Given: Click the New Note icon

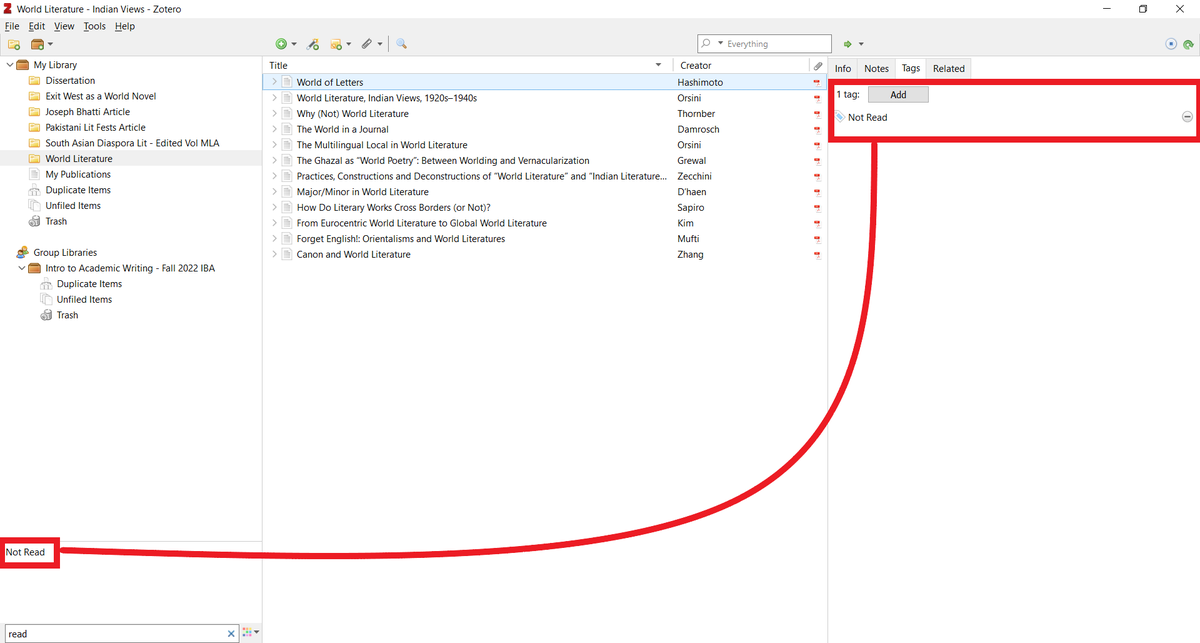Looking at the screenshot, I should pos(336,44).
